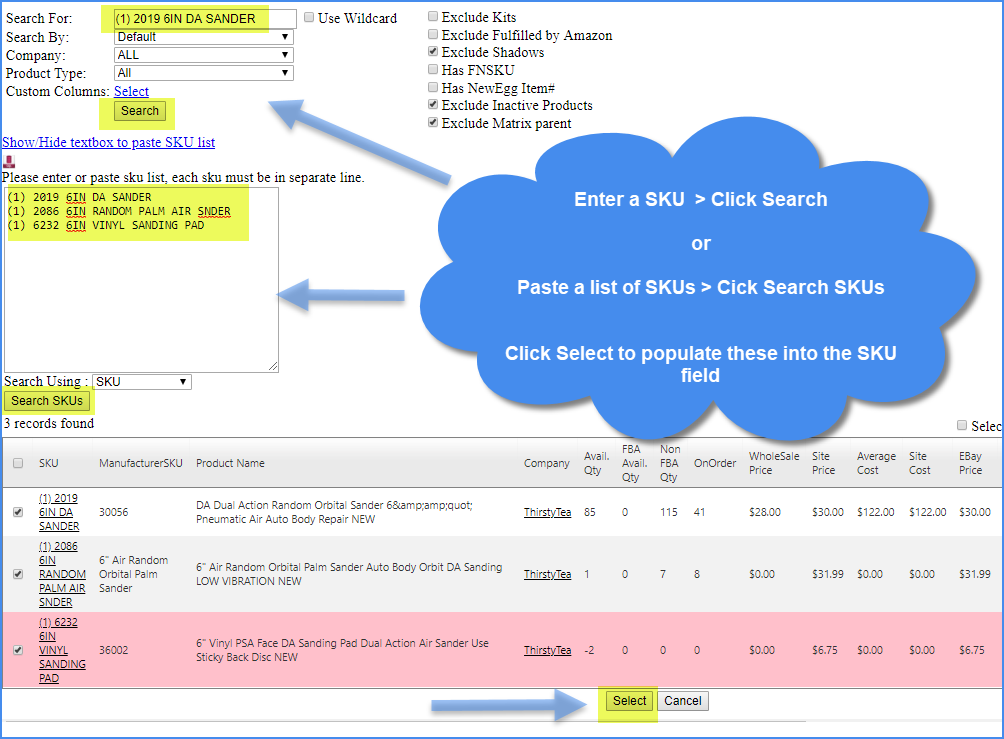Uncheck Exclude Inactive Products option
Image resolution: width=1004 pixels, height=739 pixels.
432,105
